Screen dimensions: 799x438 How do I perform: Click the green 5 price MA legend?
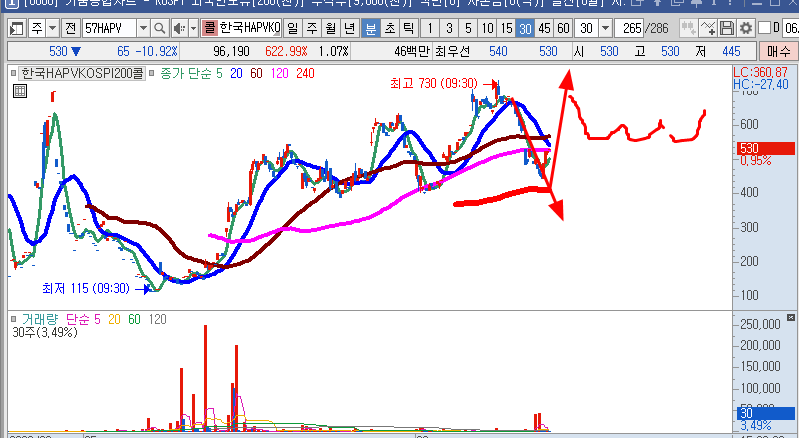(x=219, y=73)
